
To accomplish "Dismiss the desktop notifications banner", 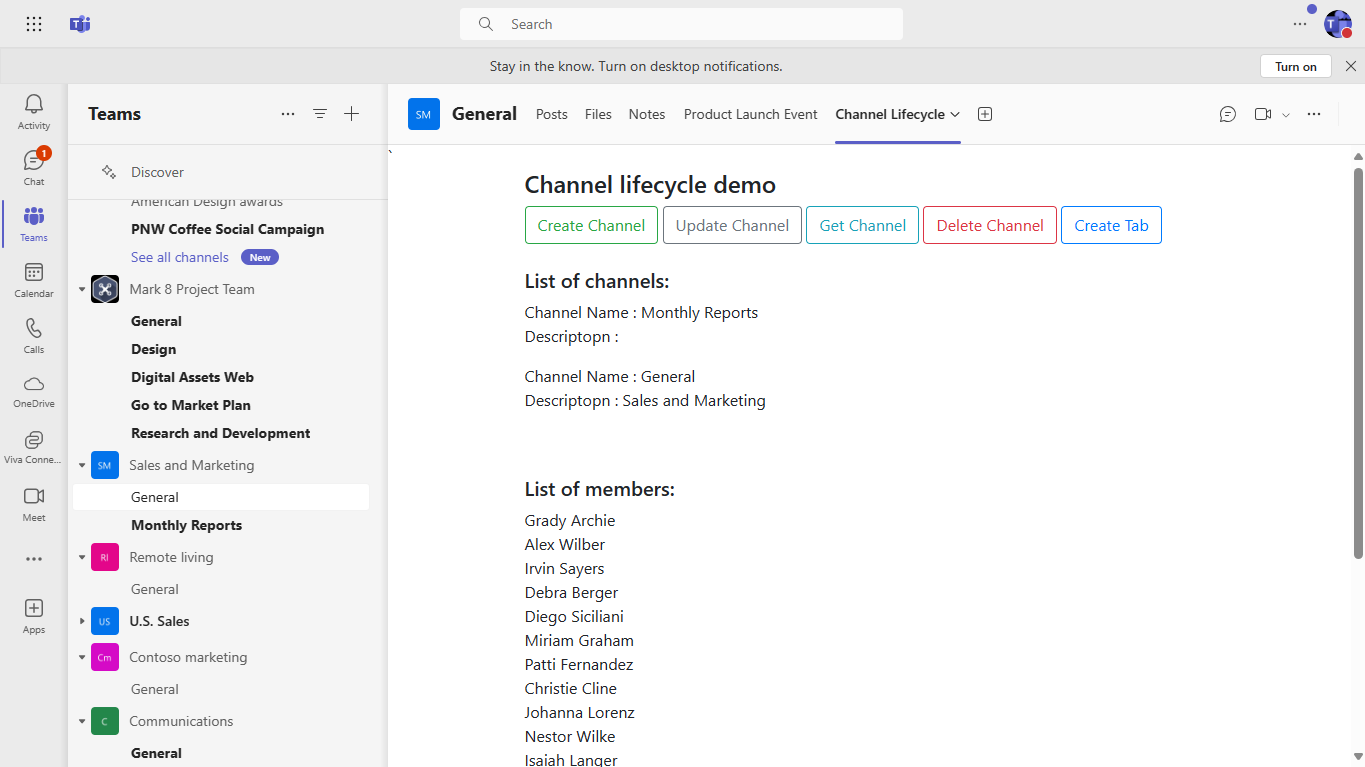I will tap(1351, 66).
